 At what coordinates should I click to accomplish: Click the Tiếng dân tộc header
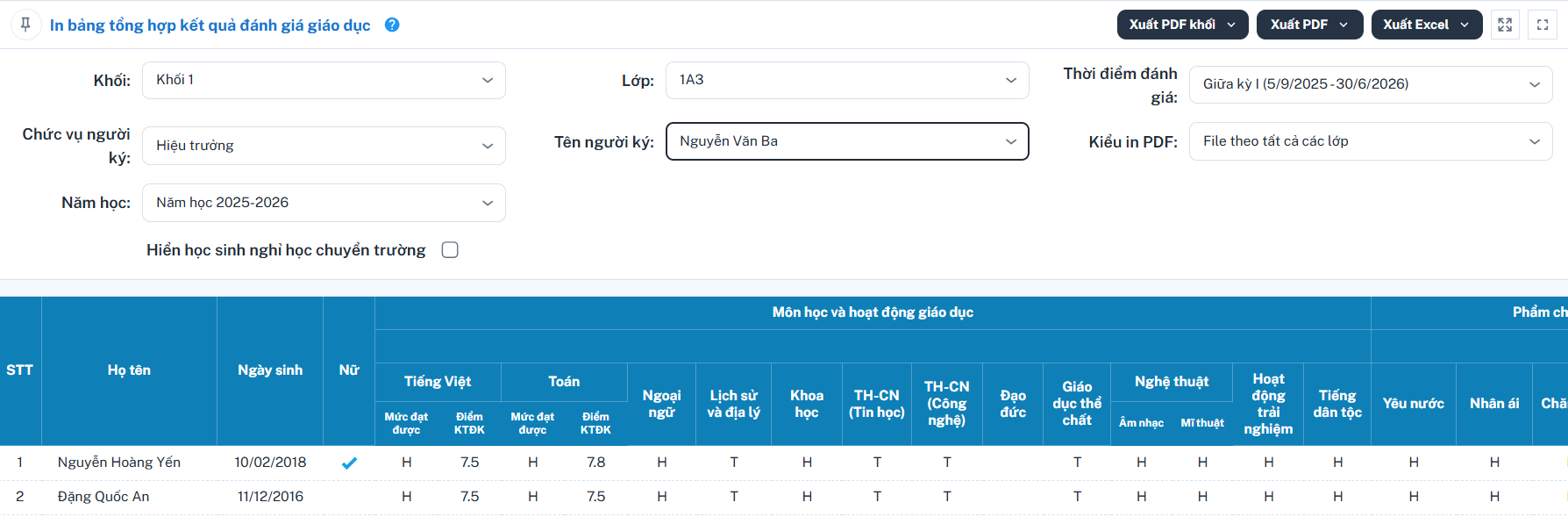point(1337,404)
